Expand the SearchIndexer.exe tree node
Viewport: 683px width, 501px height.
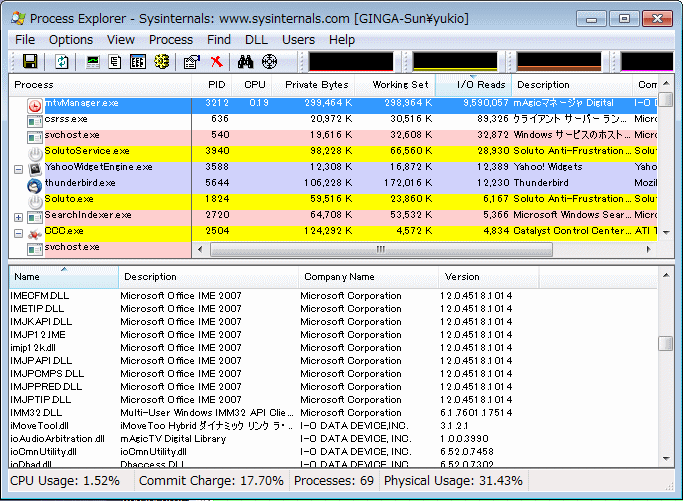coord(18,216)
